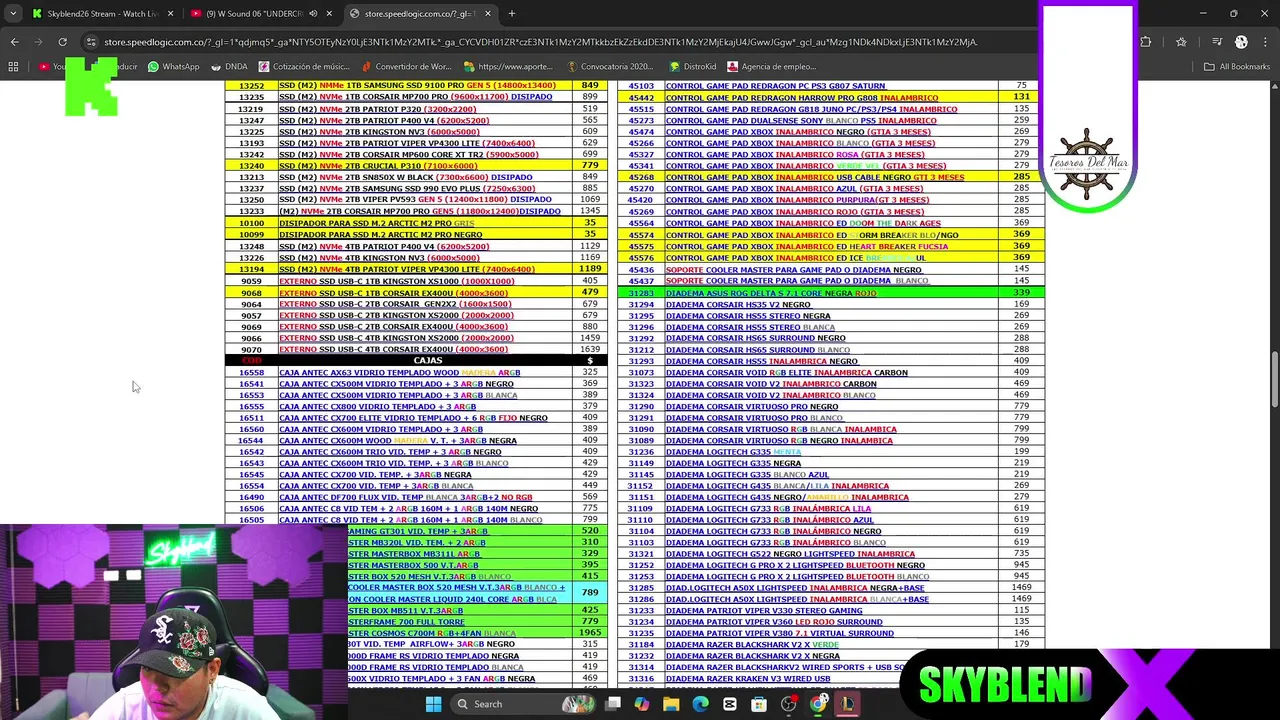1280x720 pixels.
Task: Open Control Game Pad Redragon PC PS3 G807 Saturn
Action: [775, 86]
